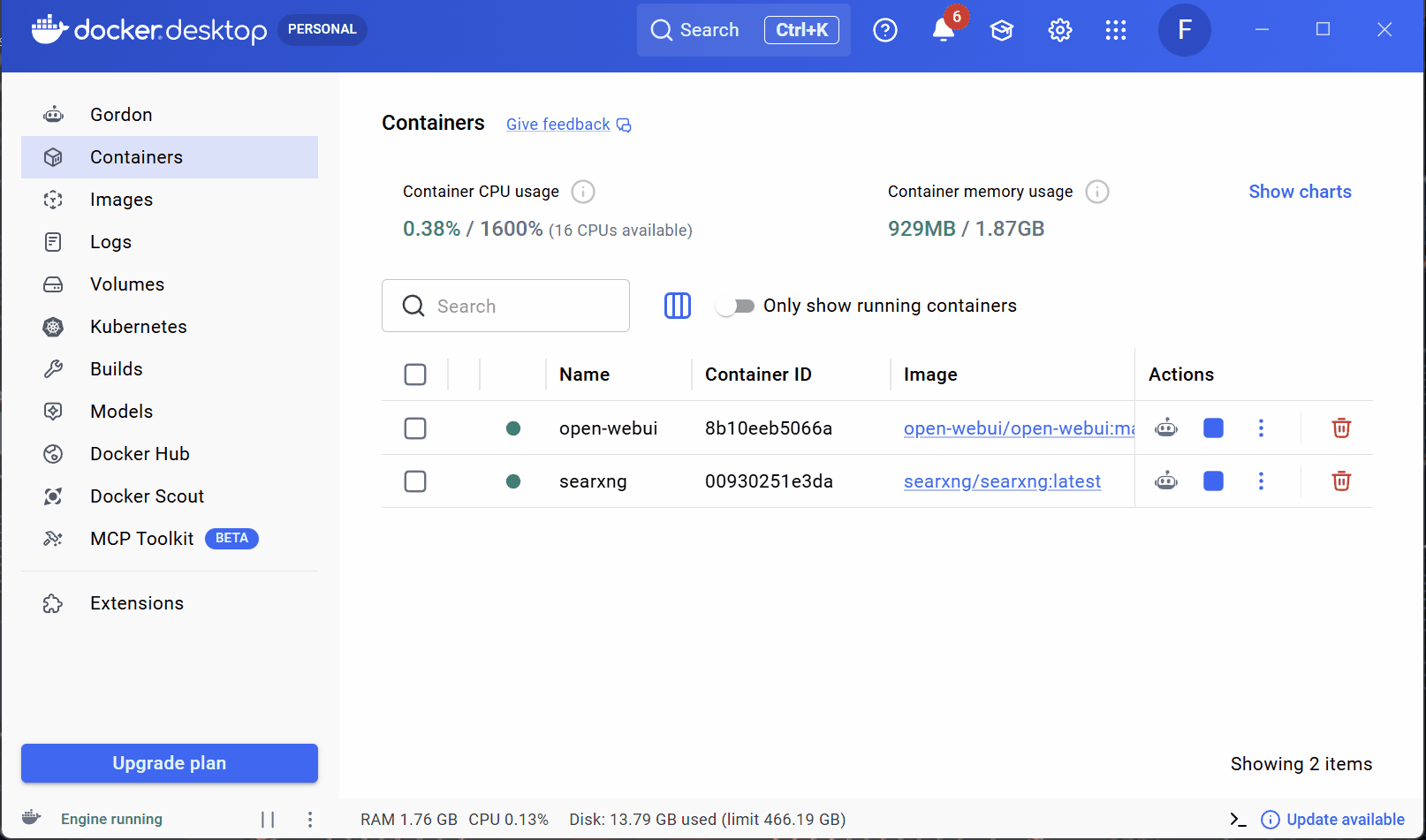Show info about Container memory usage
1426x840 pixels.
1096,192
